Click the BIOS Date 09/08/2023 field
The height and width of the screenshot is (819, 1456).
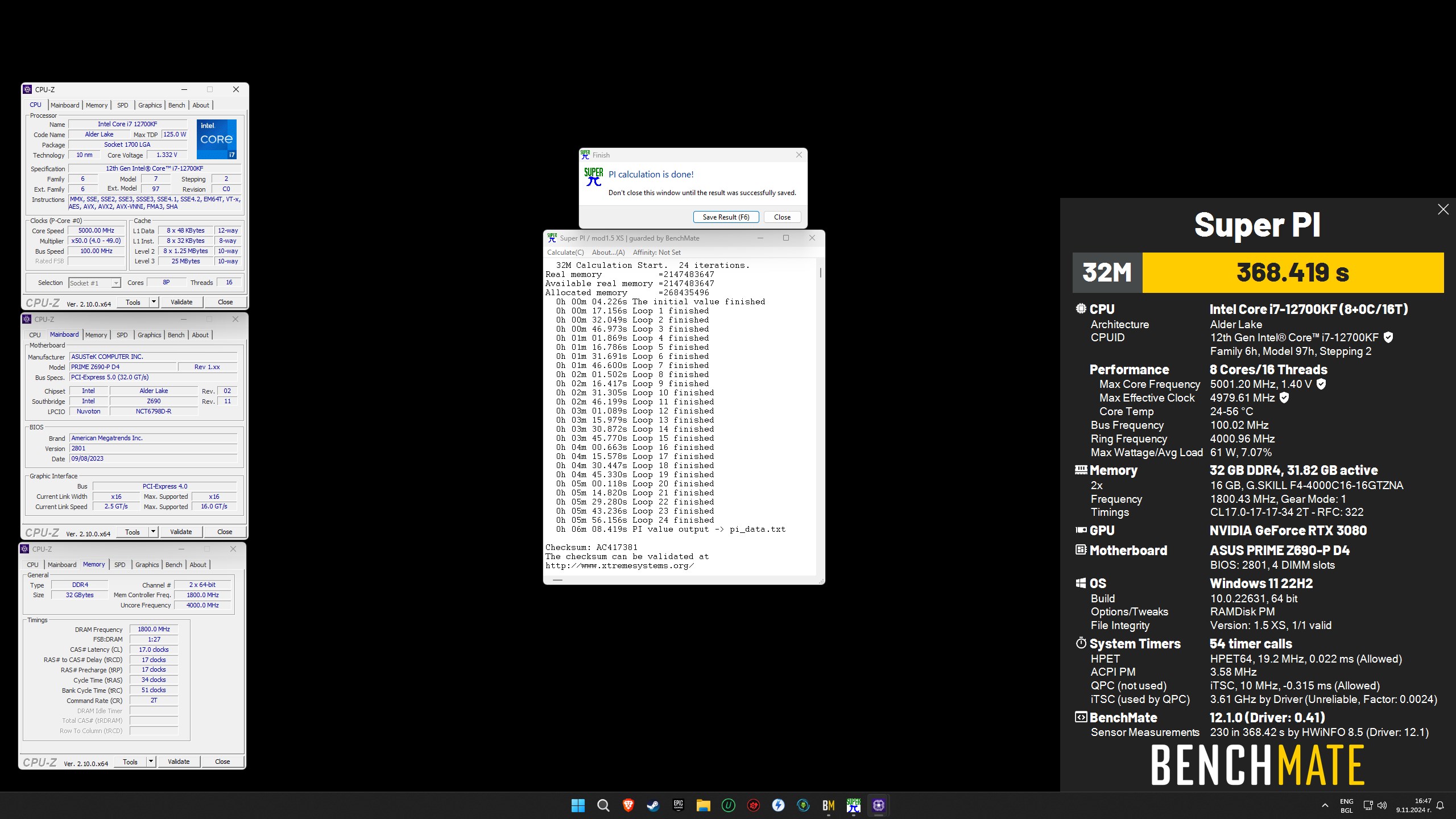click(x=153, y=458)
